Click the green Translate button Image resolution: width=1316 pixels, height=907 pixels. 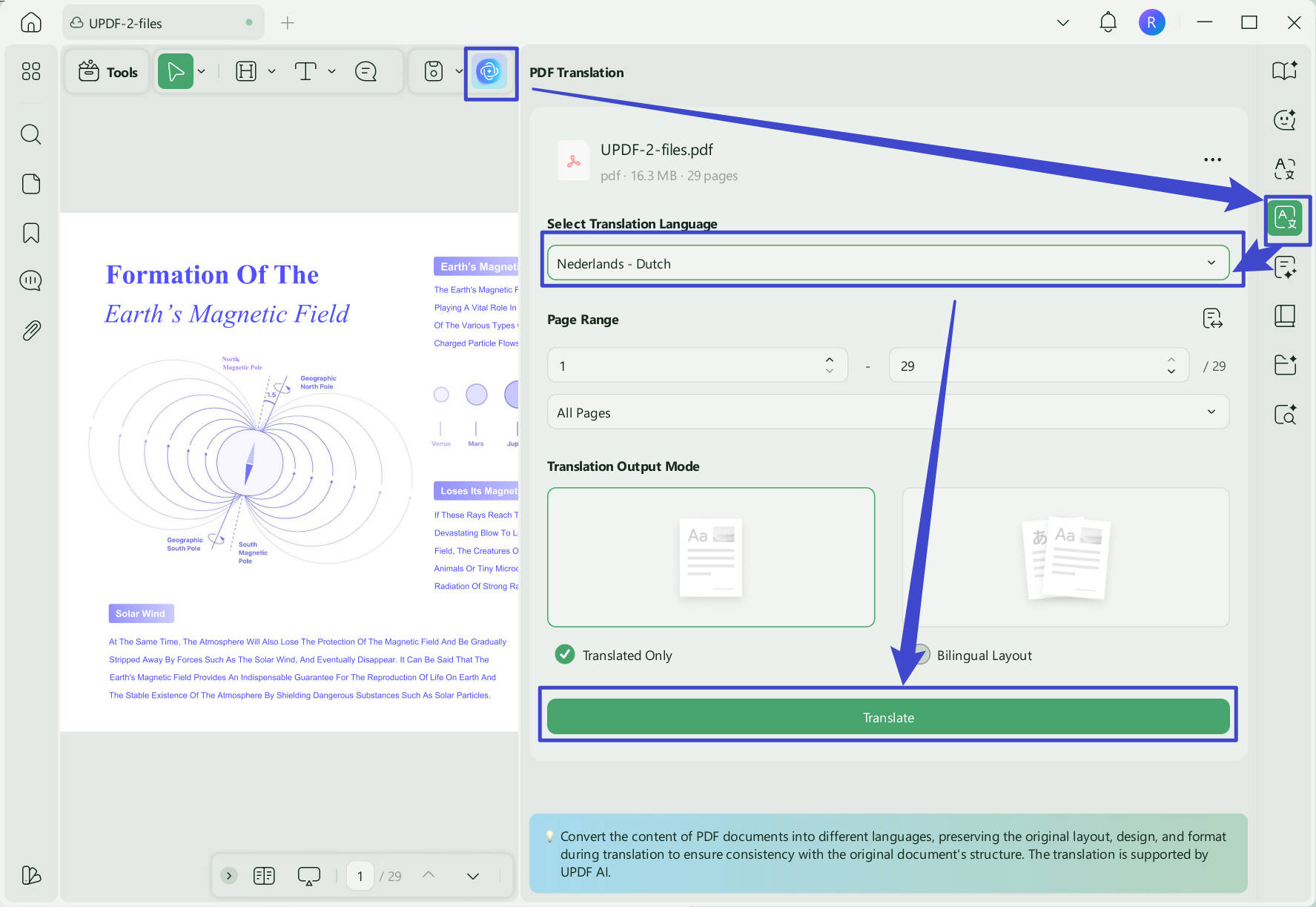[888, 717]
